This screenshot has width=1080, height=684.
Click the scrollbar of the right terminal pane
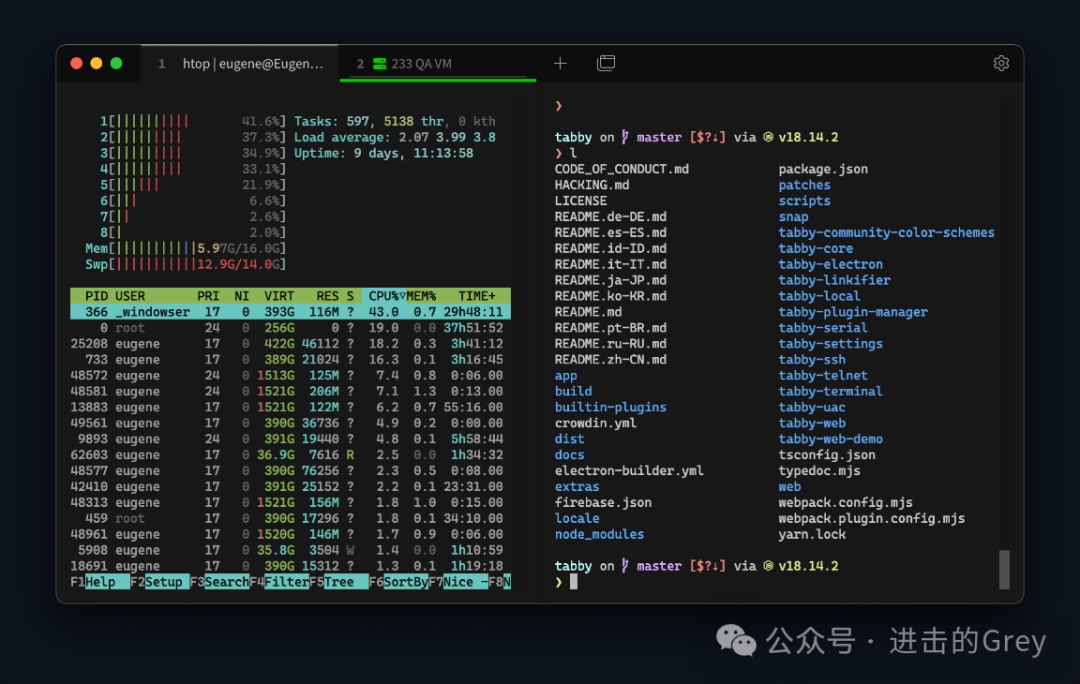click(x=1004, y=570)
